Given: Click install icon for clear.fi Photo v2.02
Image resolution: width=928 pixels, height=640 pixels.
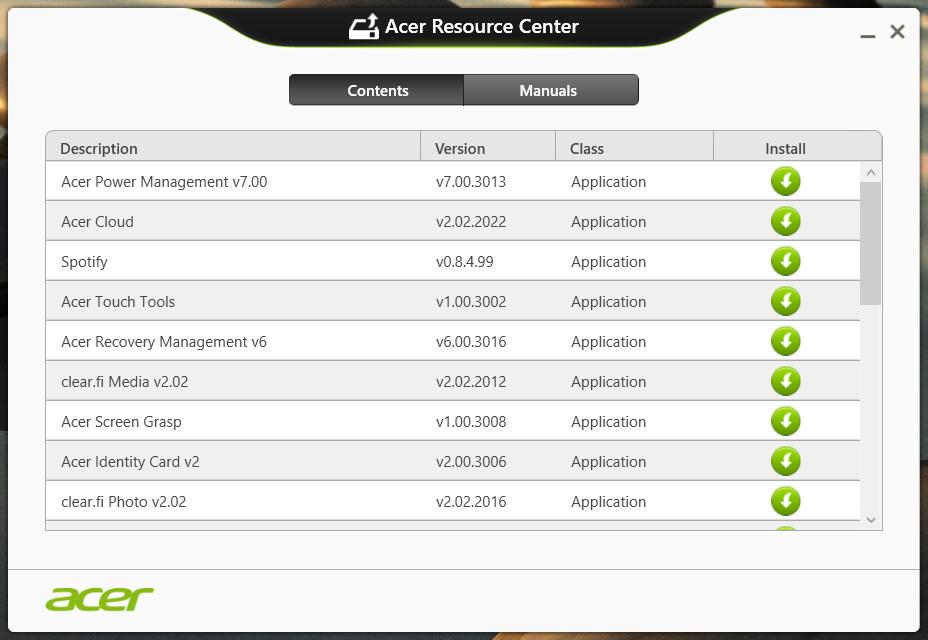Looking at the screenshot, I should tap(785, 501).
